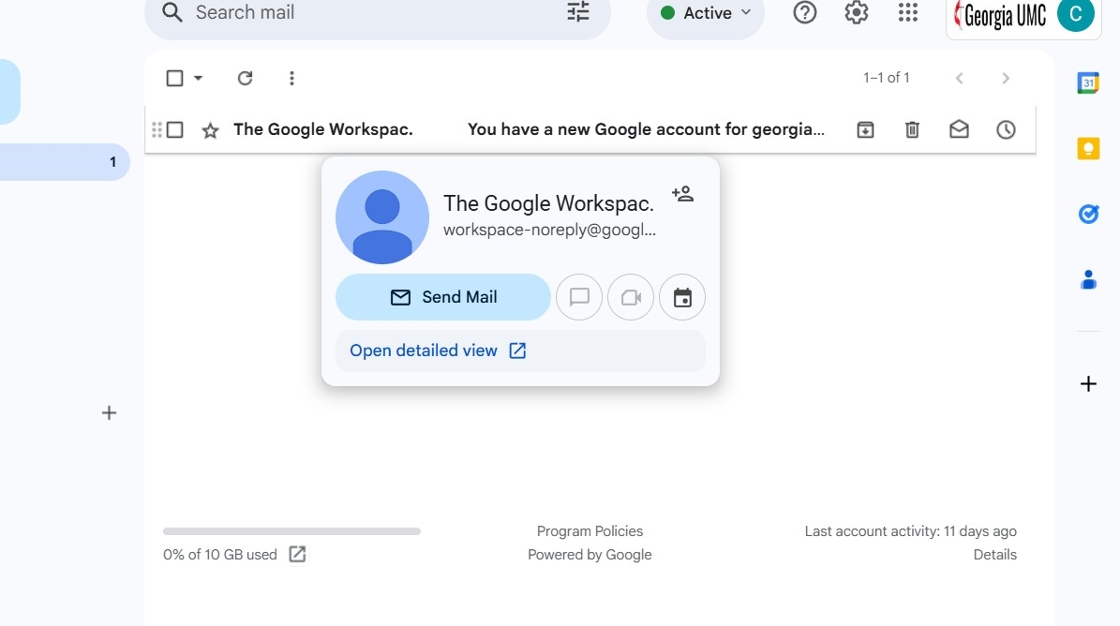Screen dimensions: 1120x626
Task: Start video call from contact card
Action: (x=631, y=297)
